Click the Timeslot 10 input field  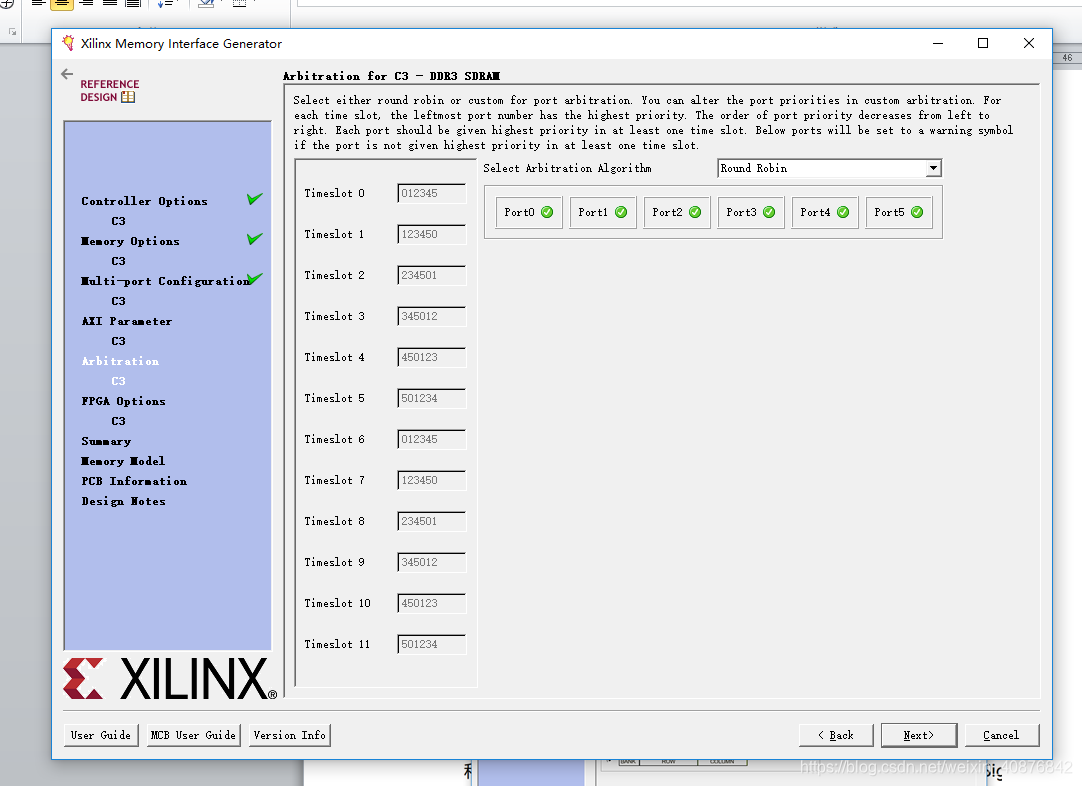(x=432, y=603)
